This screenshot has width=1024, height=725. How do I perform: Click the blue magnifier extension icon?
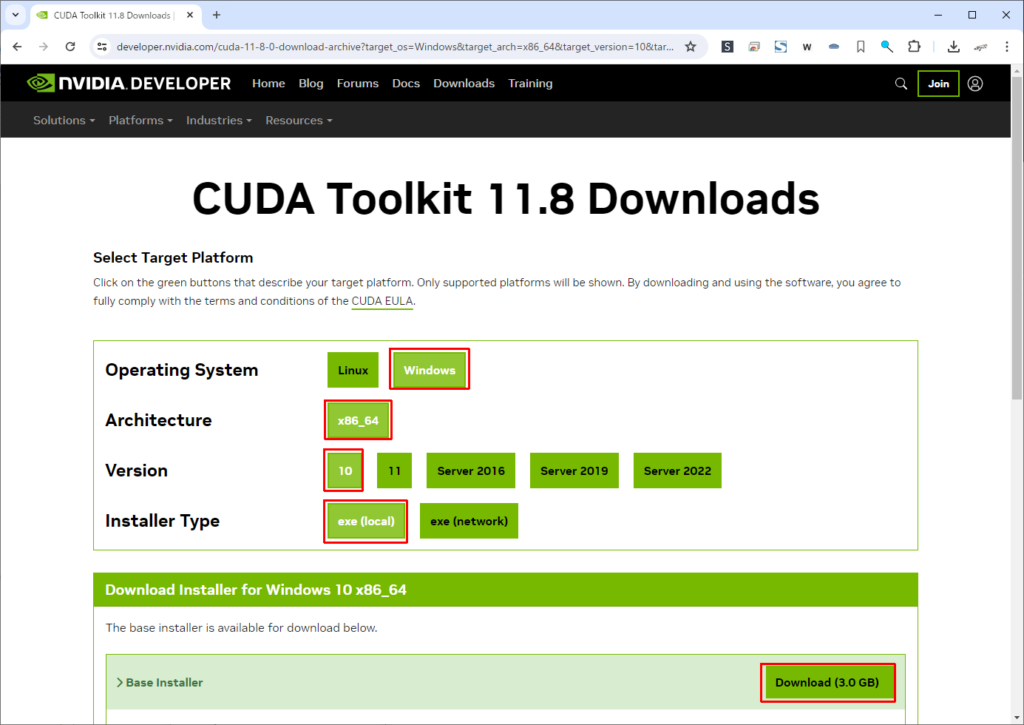pyautogui.click(x=886, y=46)
